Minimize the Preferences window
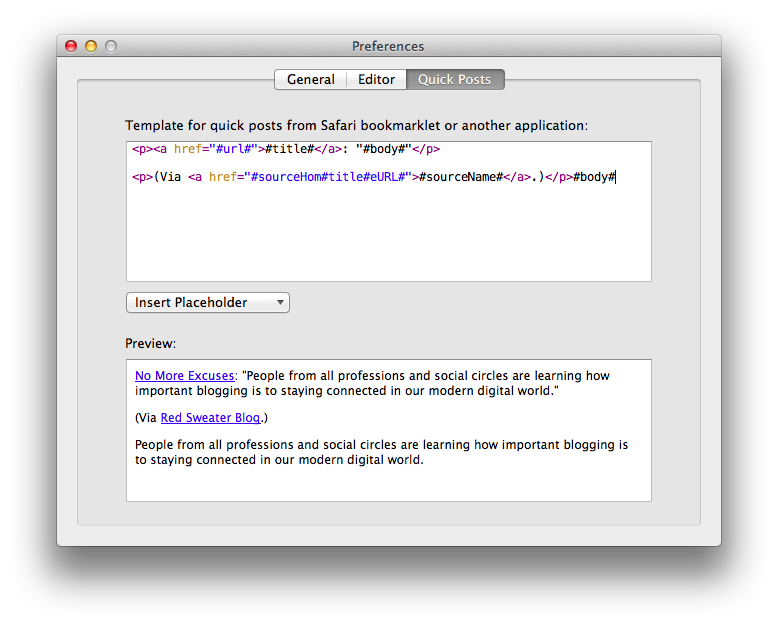The width and height of the screenshot is (778, 625). click(91, 46)
